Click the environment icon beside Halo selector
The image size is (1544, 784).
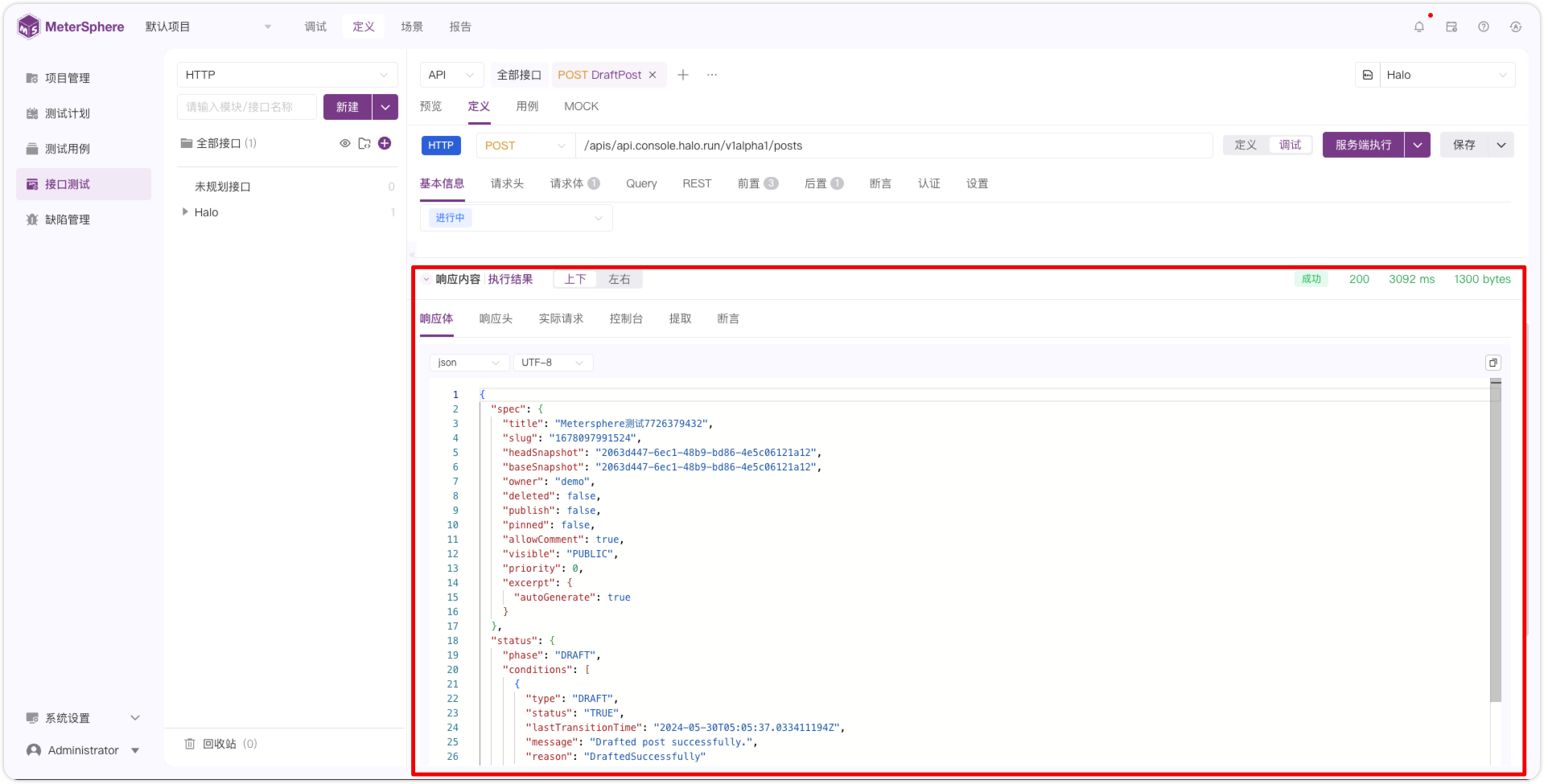(x=1368, y=75)
